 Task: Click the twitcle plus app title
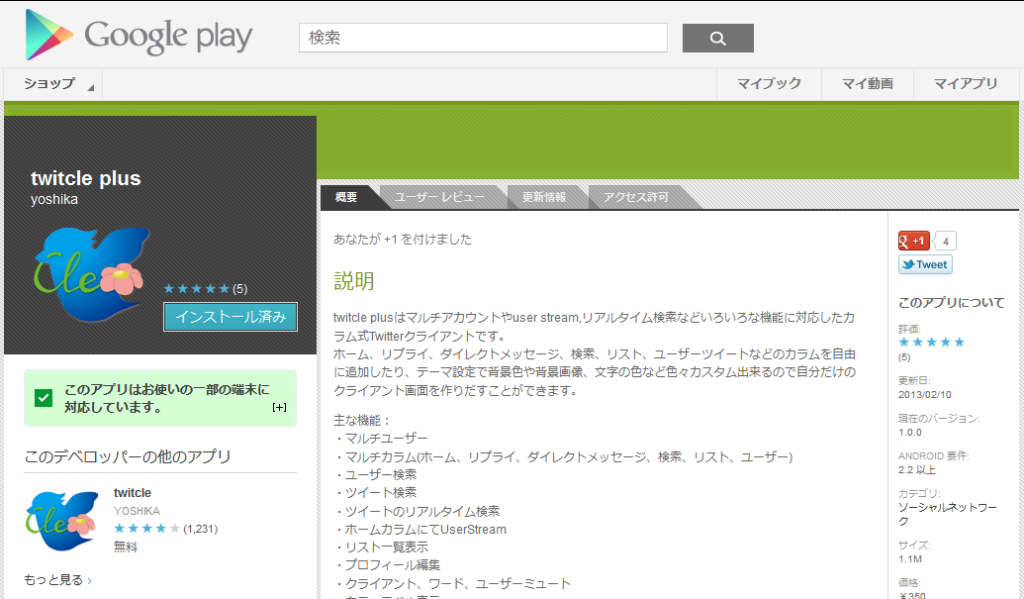point(86,178)
